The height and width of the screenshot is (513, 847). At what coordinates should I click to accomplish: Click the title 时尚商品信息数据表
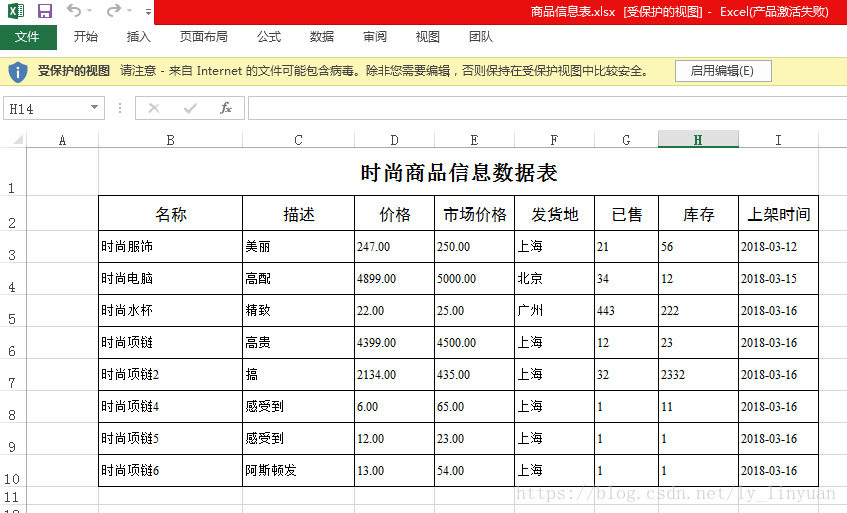point(459,173)
